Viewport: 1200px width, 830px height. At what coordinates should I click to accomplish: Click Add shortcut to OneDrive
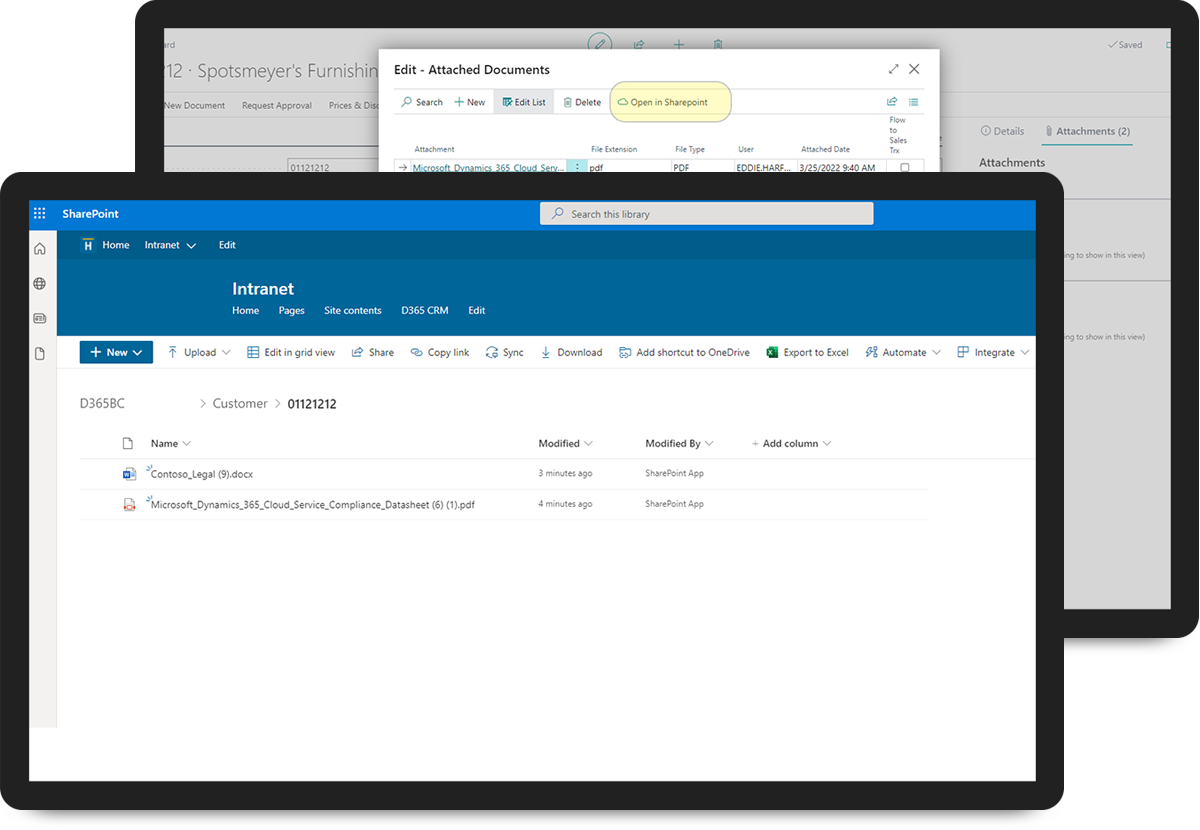coord(684,352)
